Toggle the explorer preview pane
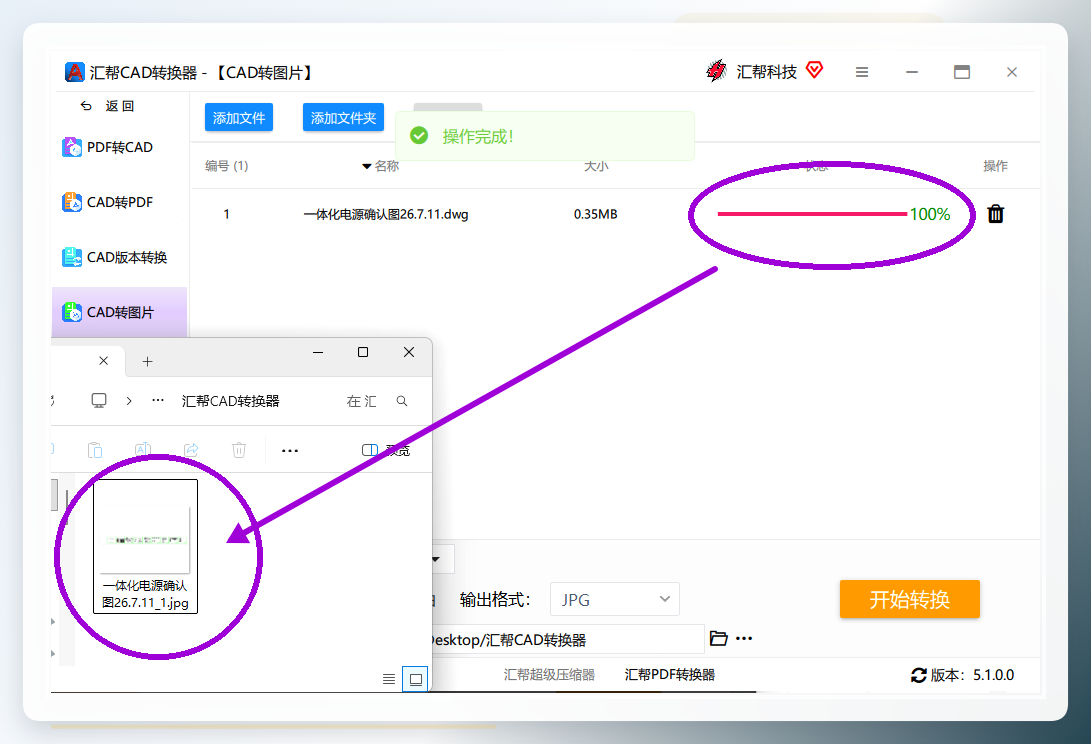The height and width of the screenshot is (744, 1091). coord(385,450)
